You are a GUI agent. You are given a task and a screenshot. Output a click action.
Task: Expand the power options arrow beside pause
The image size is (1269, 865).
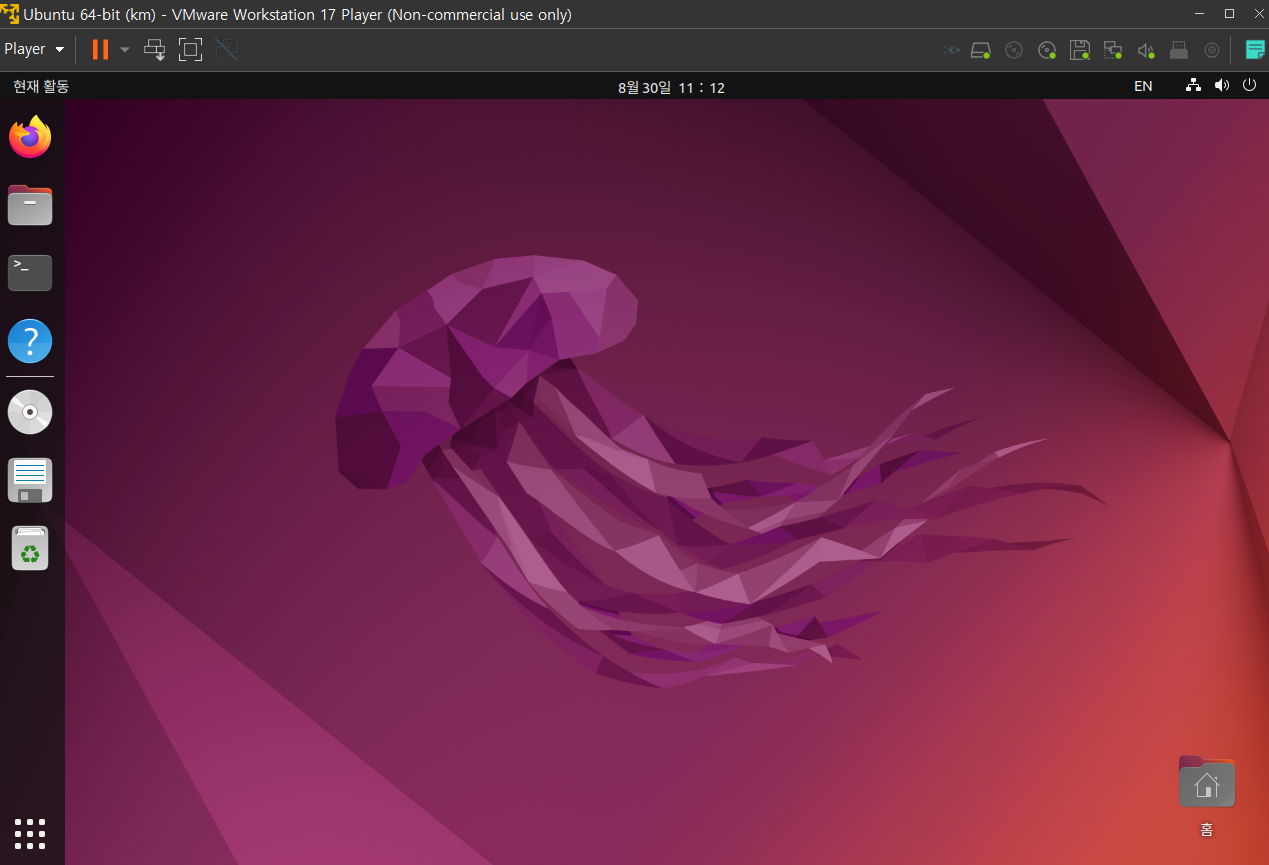pyautogui.click(x=125, y=49)
